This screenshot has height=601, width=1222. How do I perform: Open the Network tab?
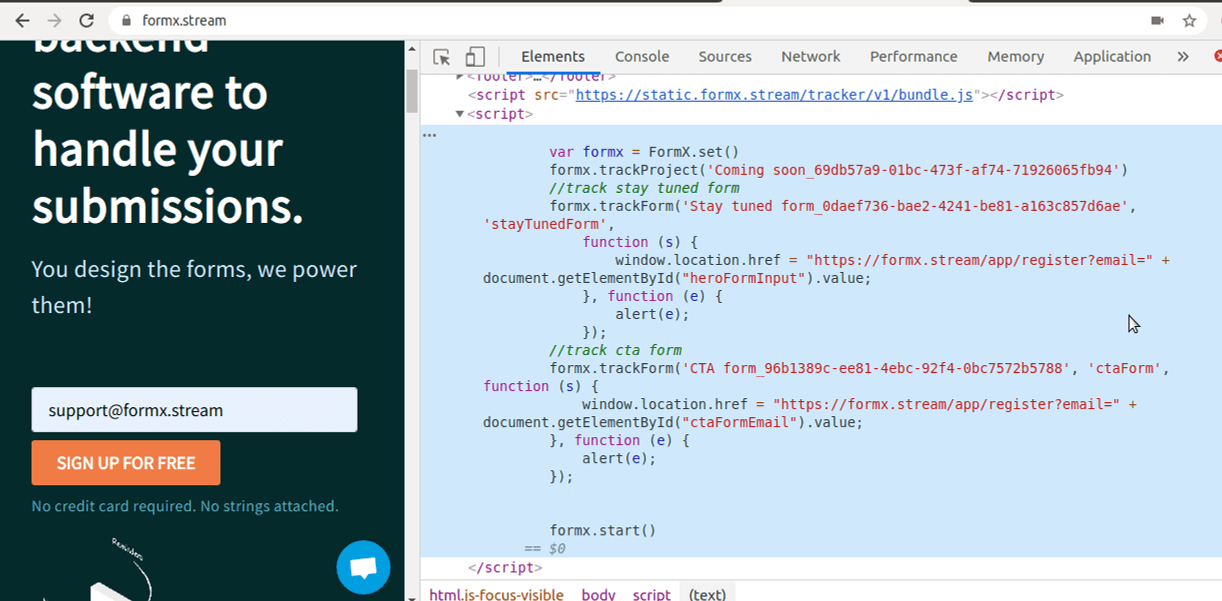coord(811,57)
